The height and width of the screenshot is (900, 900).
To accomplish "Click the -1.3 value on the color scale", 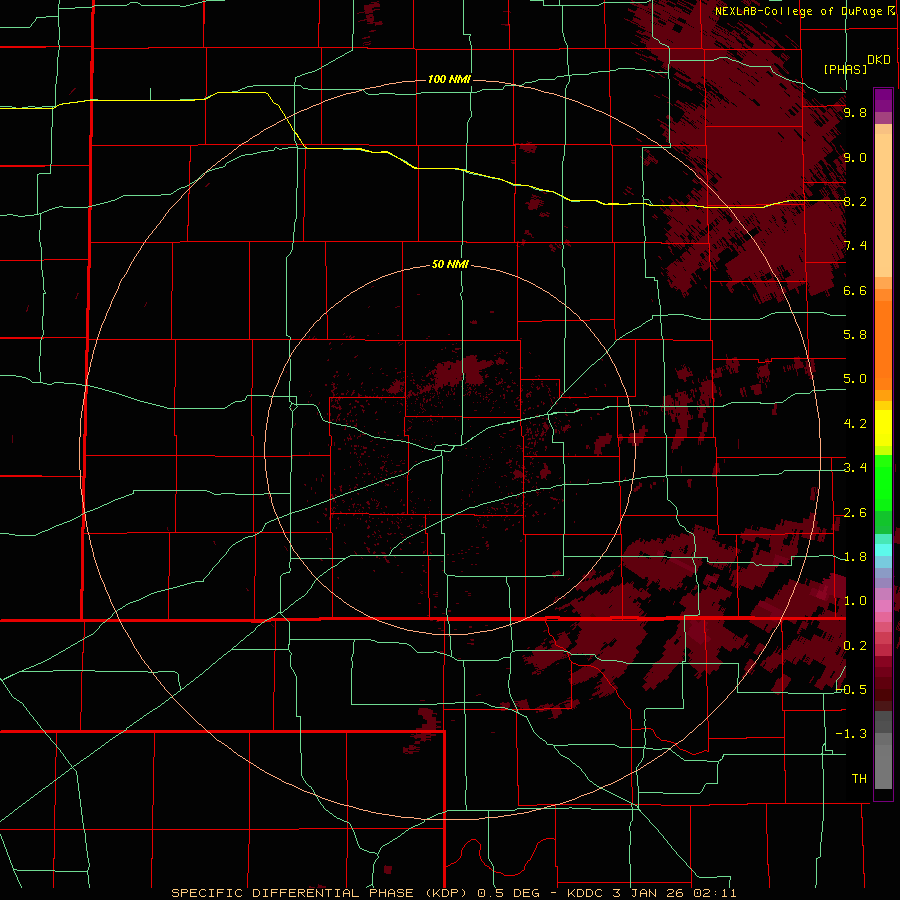I will coord(852,734).
